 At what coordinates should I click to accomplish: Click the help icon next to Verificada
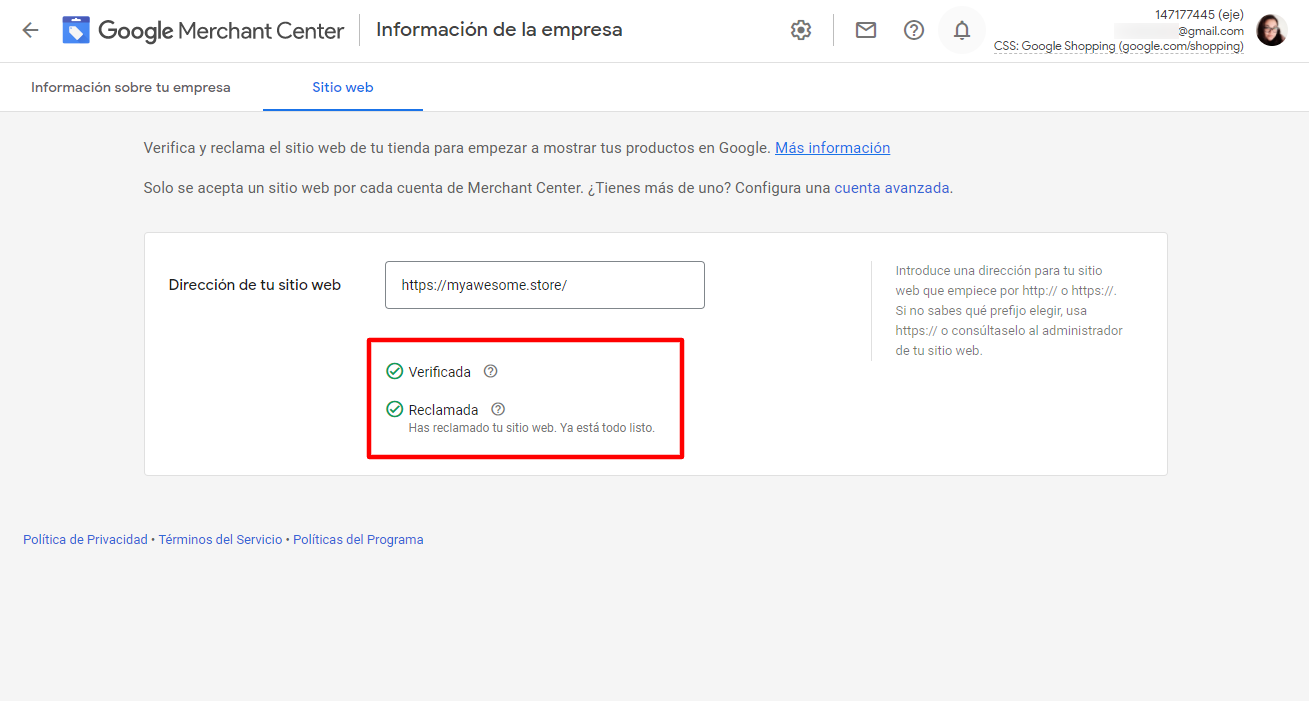[490, 371]
